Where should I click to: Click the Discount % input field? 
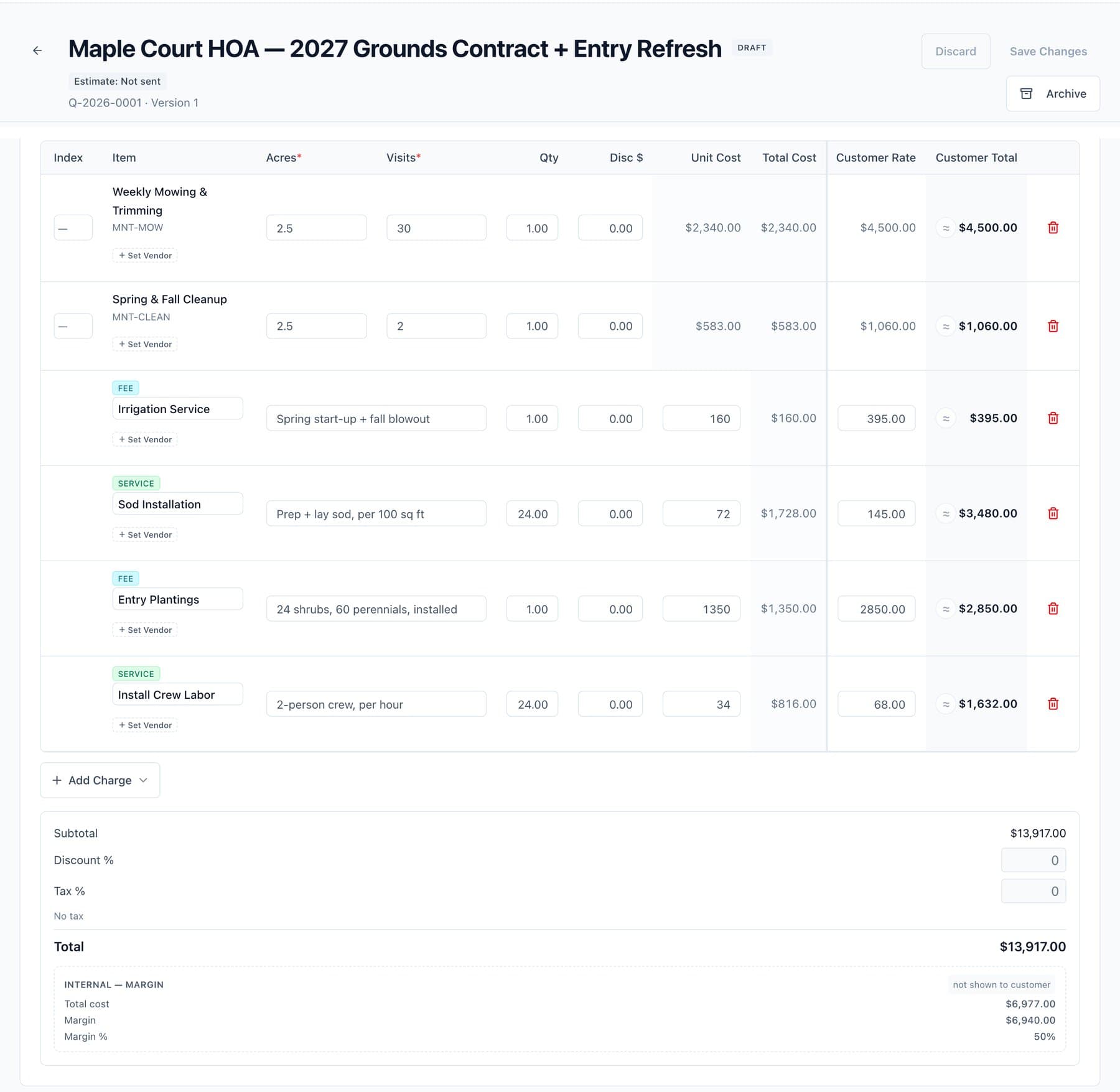point(1033,860)
